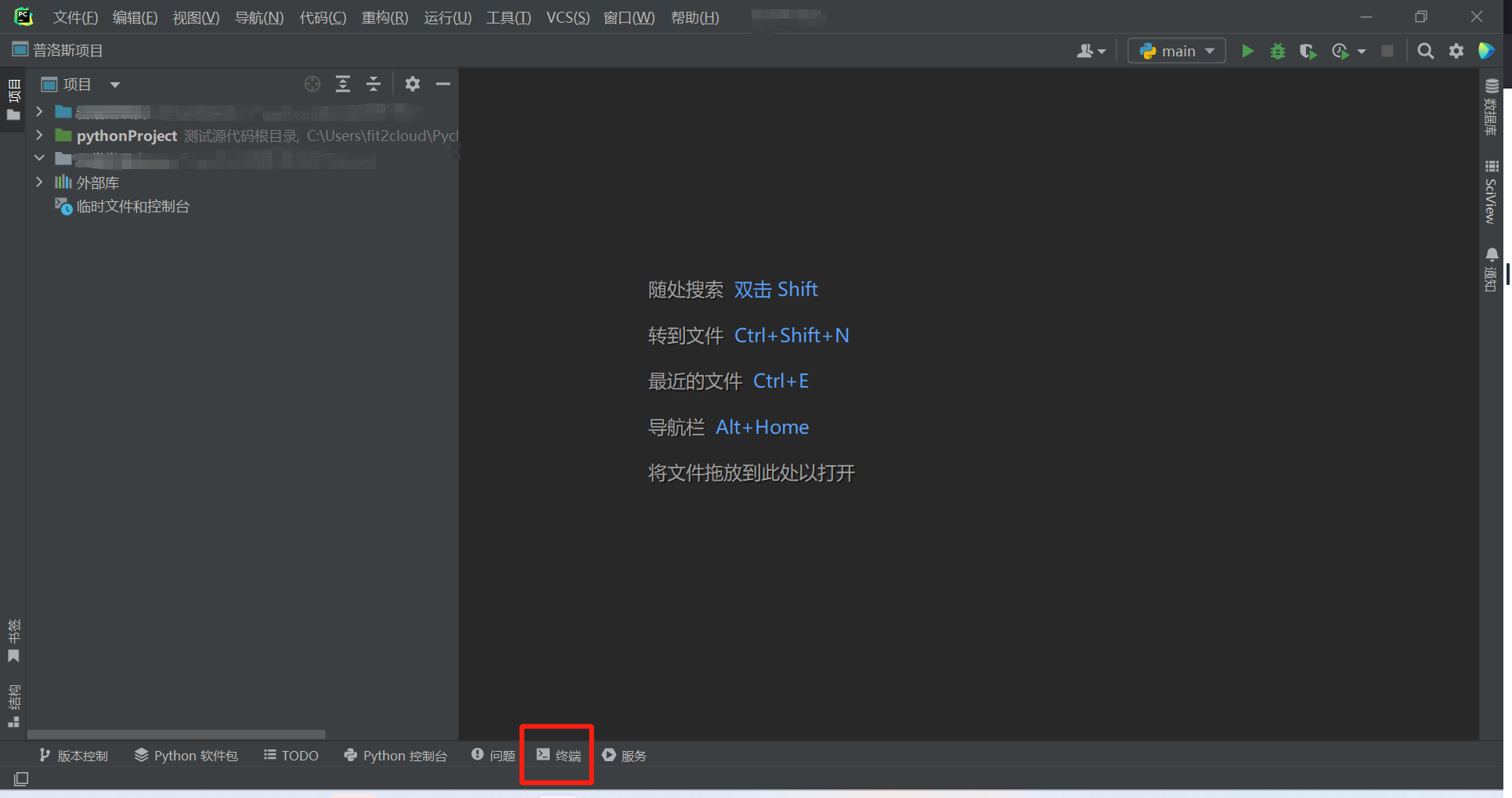Run the main configuration with the green play icon
This screenshot has width=1512, height=798.
tap(1247, 50)
